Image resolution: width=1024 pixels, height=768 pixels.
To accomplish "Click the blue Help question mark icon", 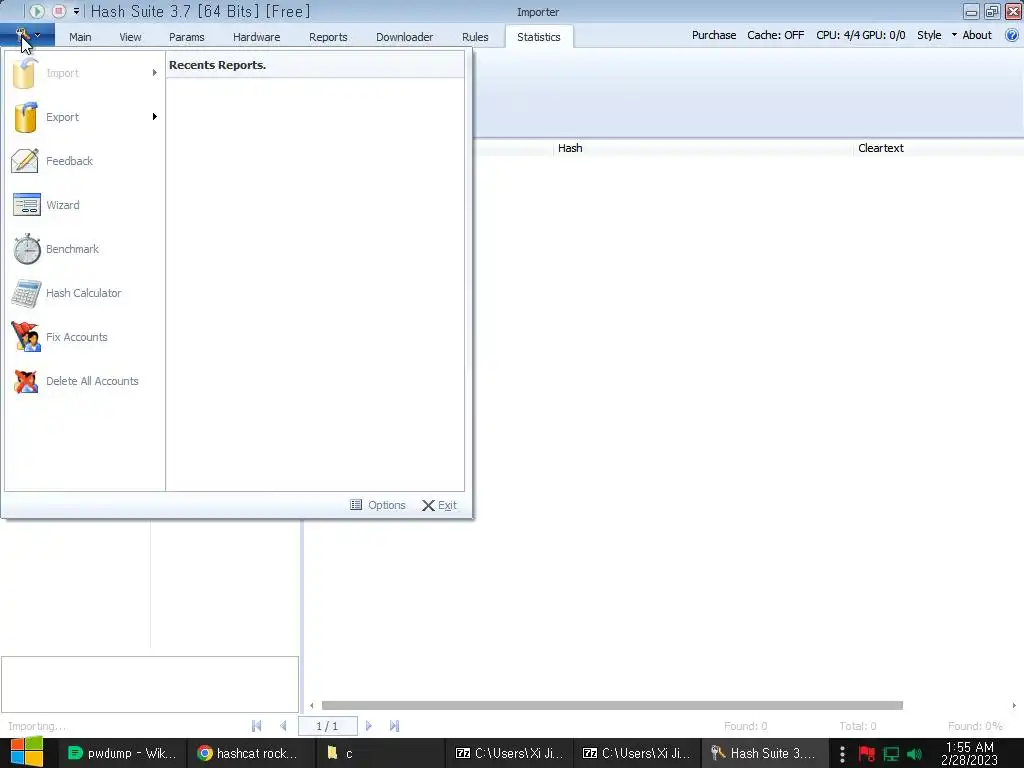I will 1012,35.
